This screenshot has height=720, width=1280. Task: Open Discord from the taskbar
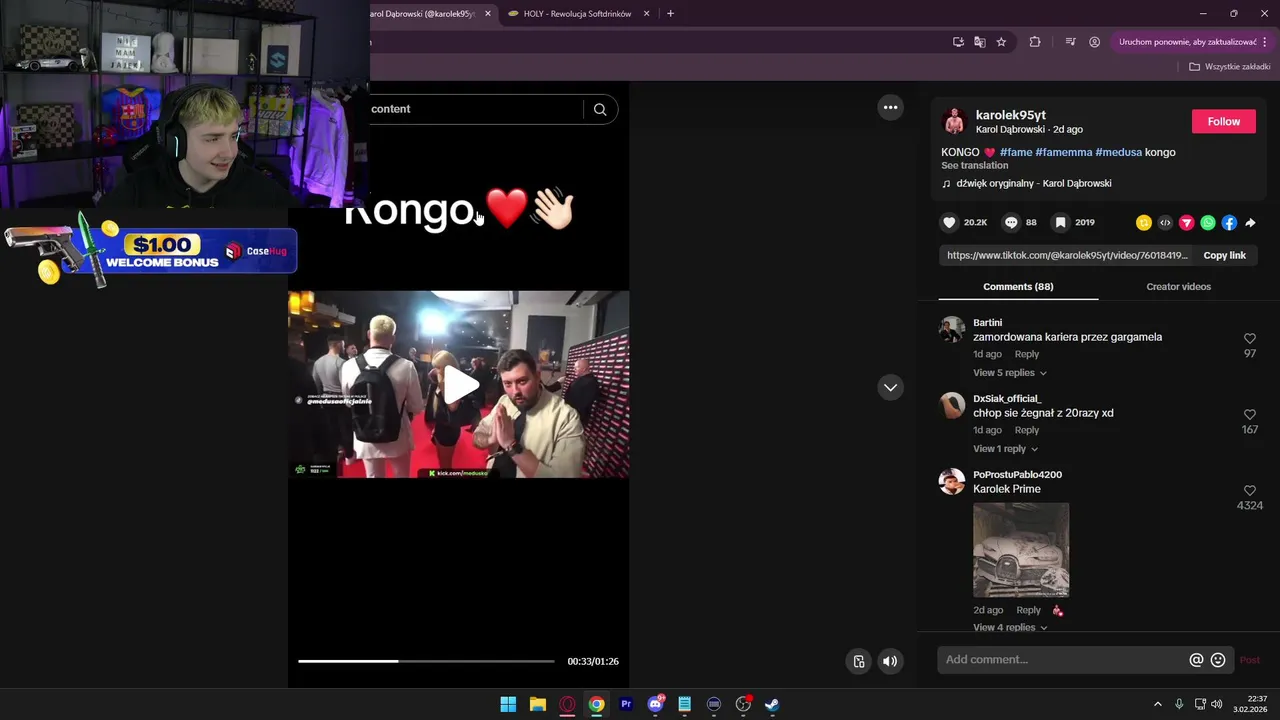point(655,704)
